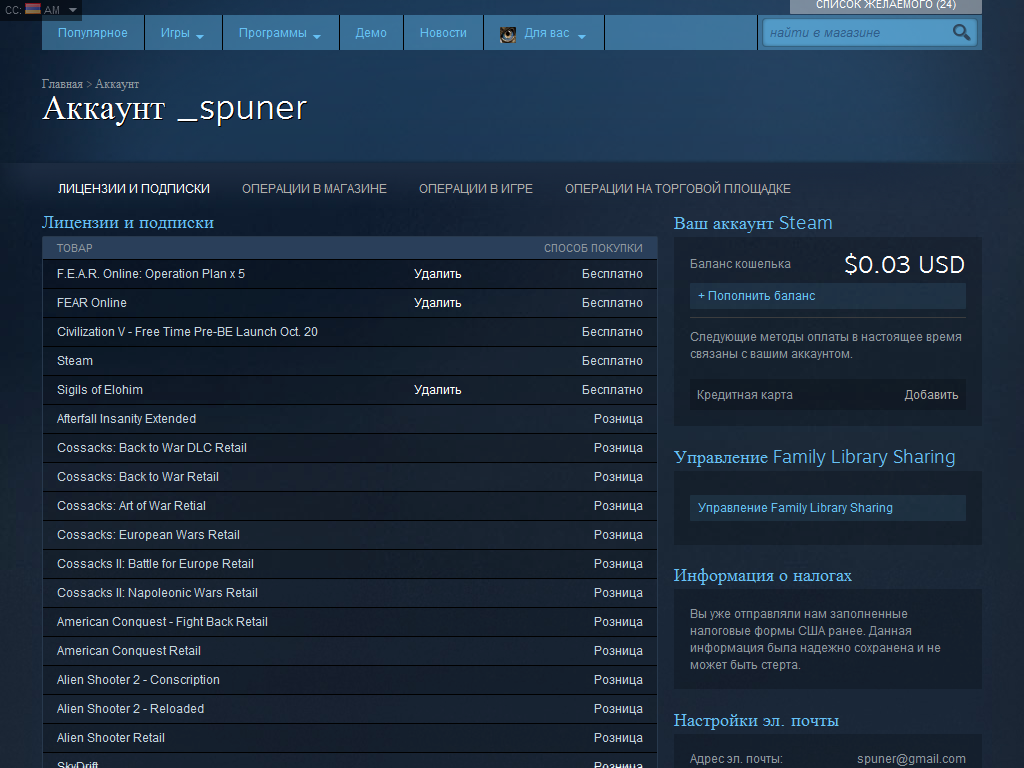Select the Steam license row

click(x=349, y=360)
